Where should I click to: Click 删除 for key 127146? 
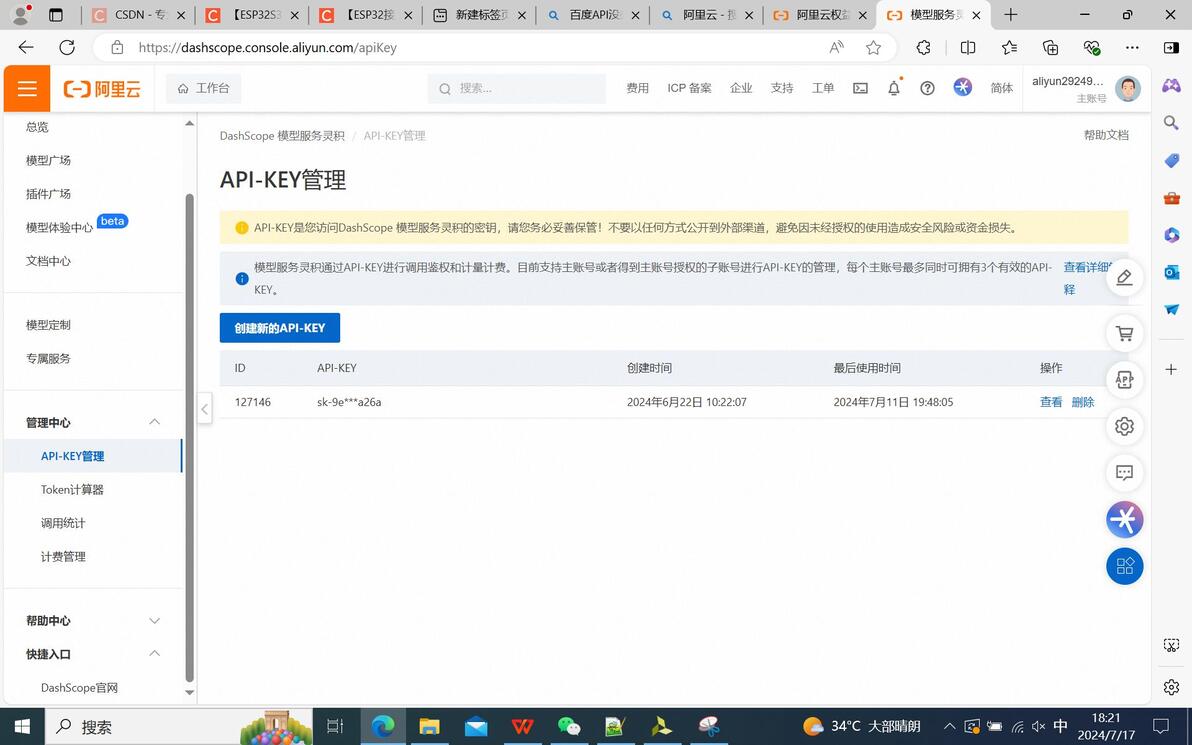(1083, 402)
